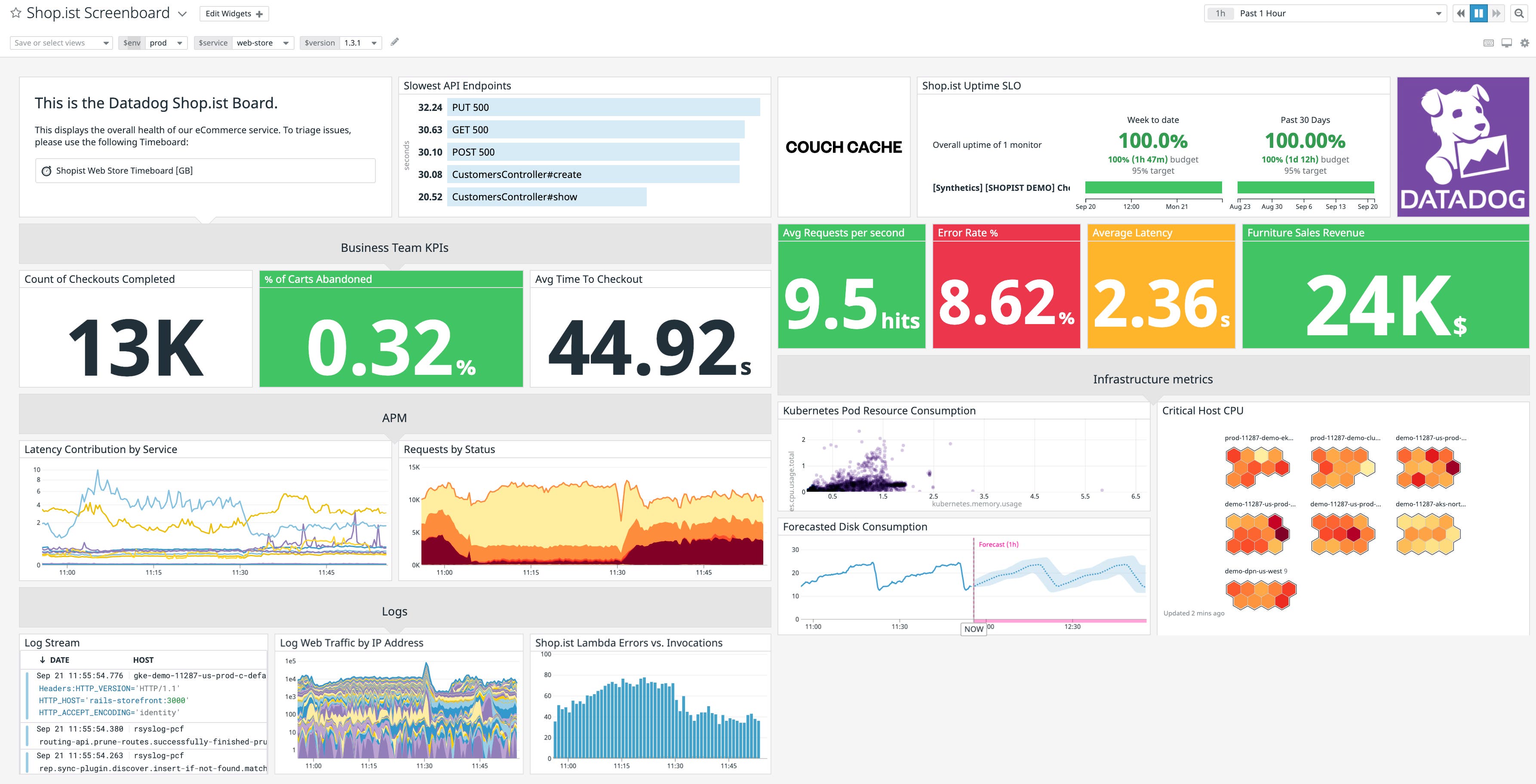Enter TV mode using the monitor icon
The image size is (1536, 784).
point(1507,43)
